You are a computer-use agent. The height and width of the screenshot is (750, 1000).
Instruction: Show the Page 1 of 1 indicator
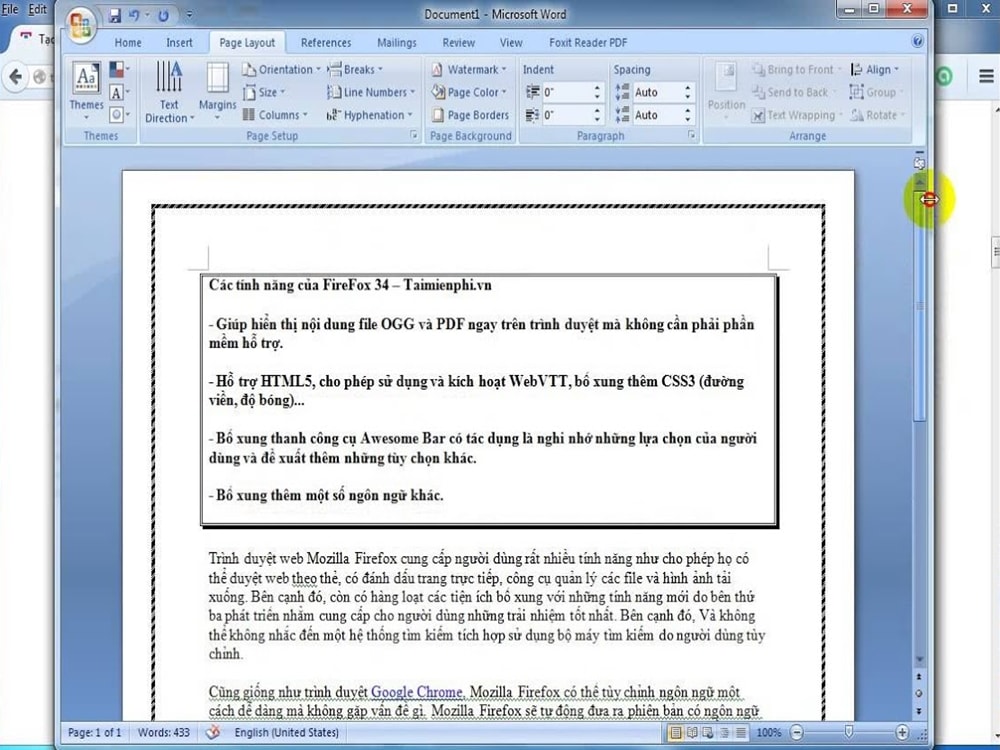point(94,732)
